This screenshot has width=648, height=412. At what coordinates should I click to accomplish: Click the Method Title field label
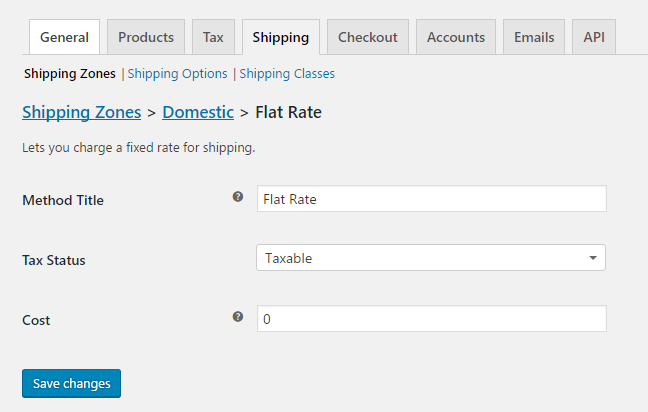tap(63, 200)
